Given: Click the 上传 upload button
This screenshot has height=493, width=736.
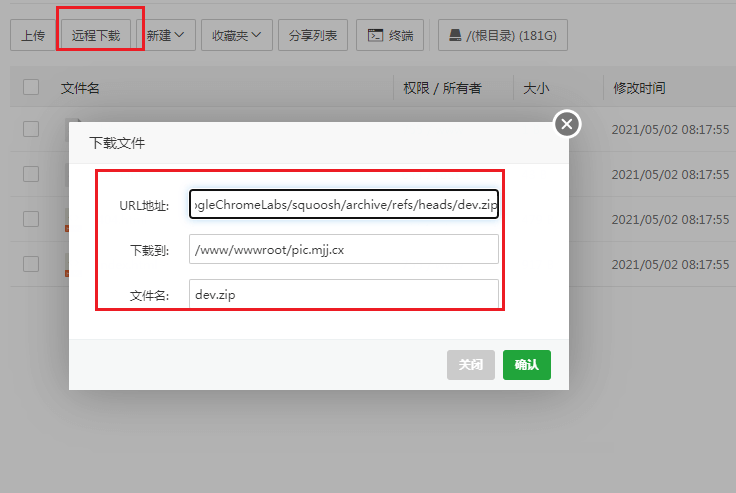Looking at the screenshot, I should click(32, 36).
